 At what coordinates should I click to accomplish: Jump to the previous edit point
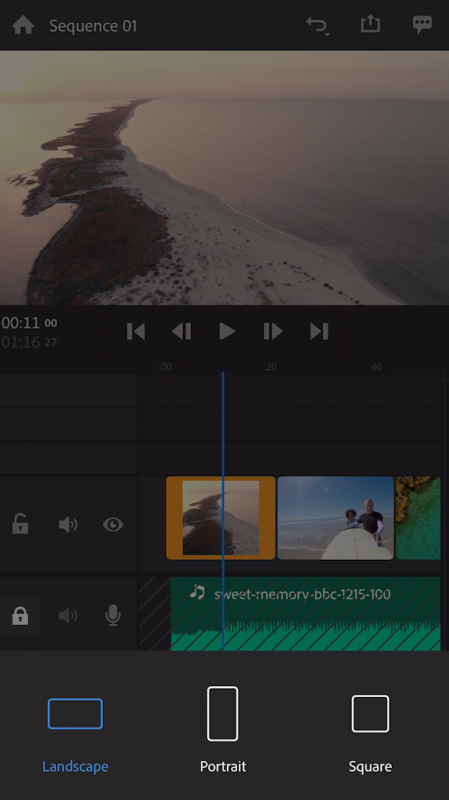pyautogui.click(x=136, y=332)
